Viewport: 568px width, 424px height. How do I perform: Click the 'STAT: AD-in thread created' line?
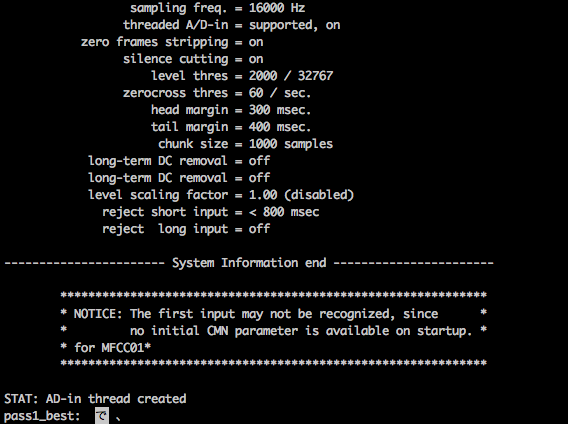coord(95,399)
